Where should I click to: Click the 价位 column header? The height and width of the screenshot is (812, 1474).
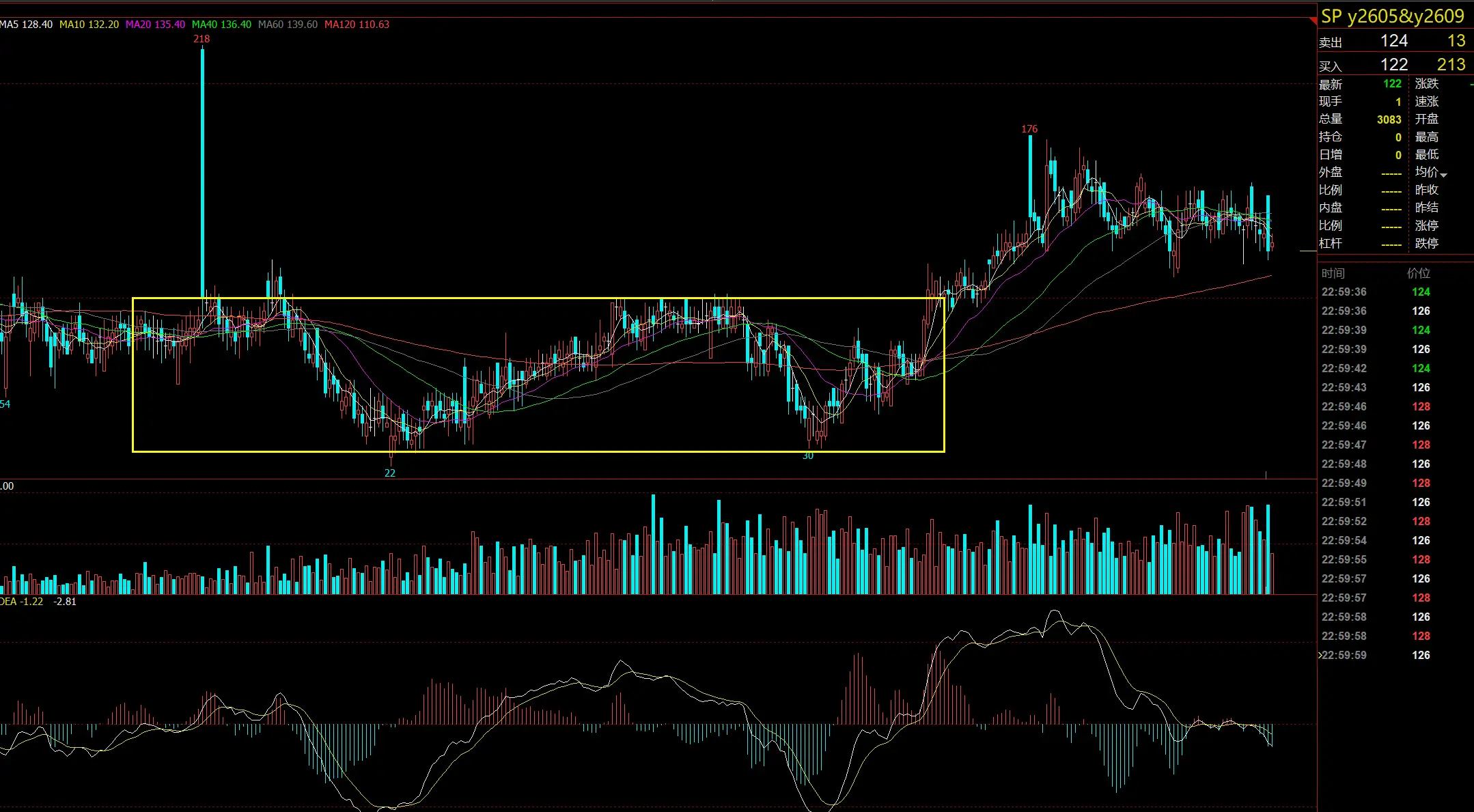click(1419, 273)
